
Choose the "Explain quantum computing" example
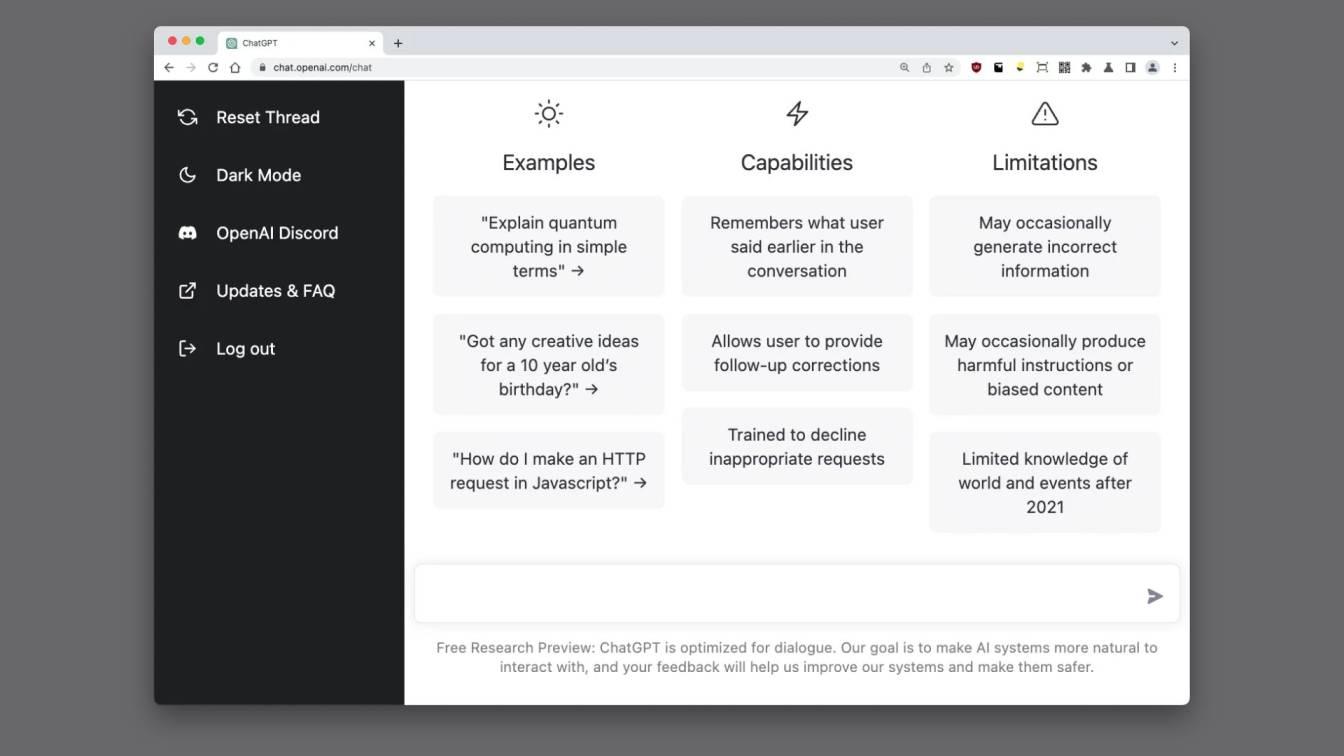point(548,246)
